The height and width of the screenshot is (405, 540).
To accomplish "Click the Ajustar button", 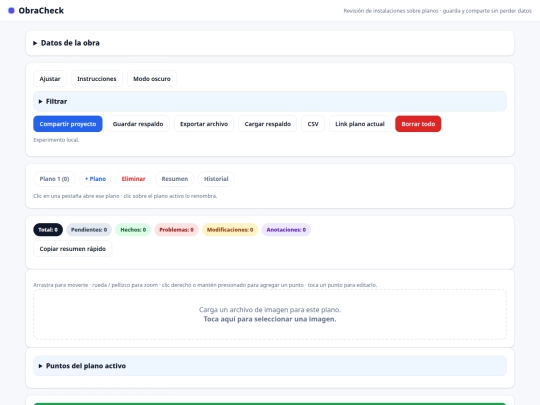I will 50,79.
